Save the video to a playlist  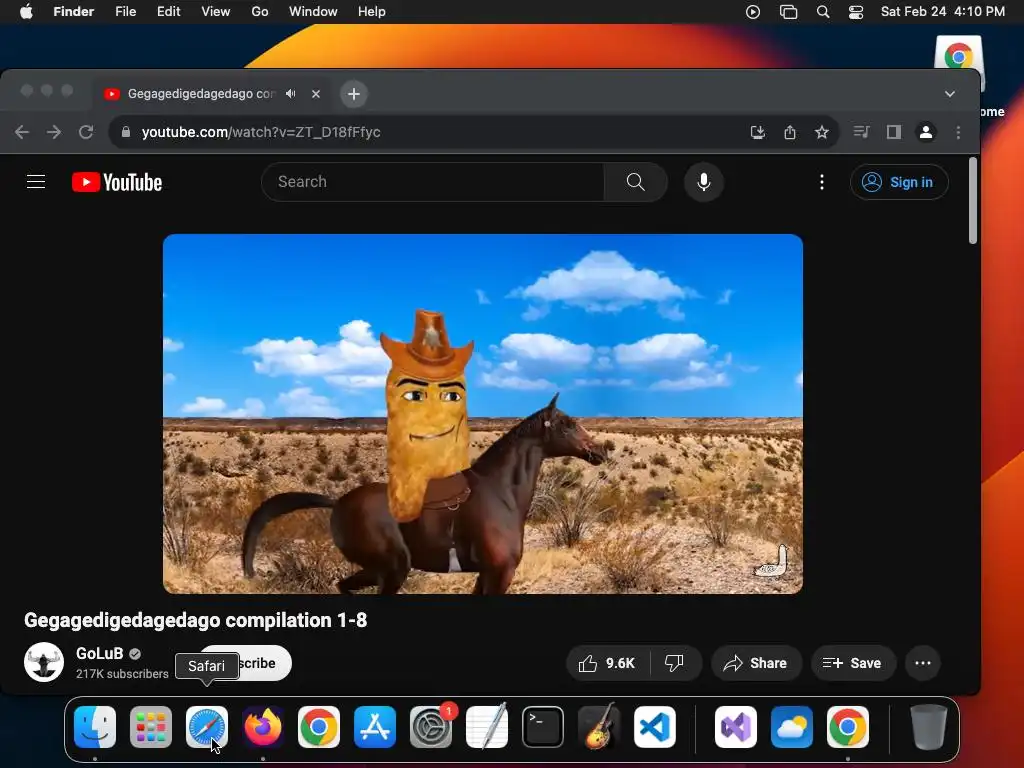[x=852, y=663]
